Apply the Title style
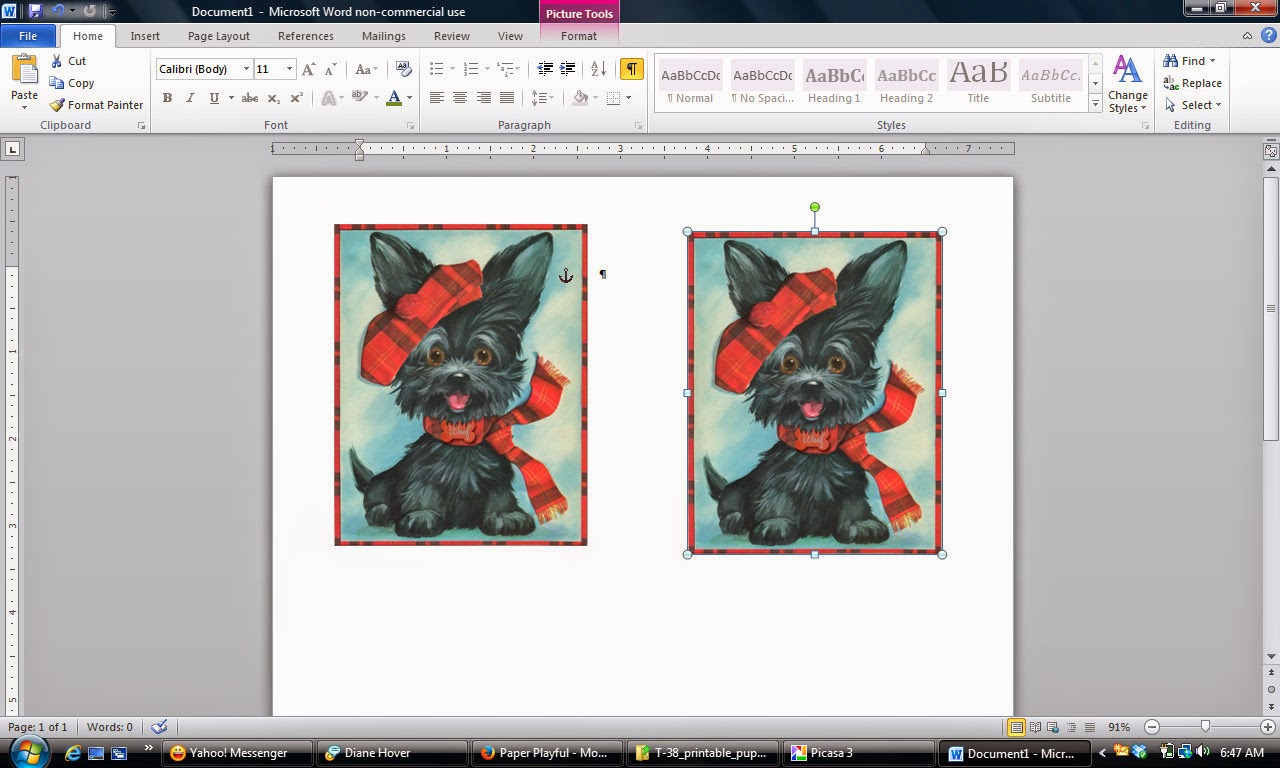Viewport: 1280px width, 768px height. point(978,83)
